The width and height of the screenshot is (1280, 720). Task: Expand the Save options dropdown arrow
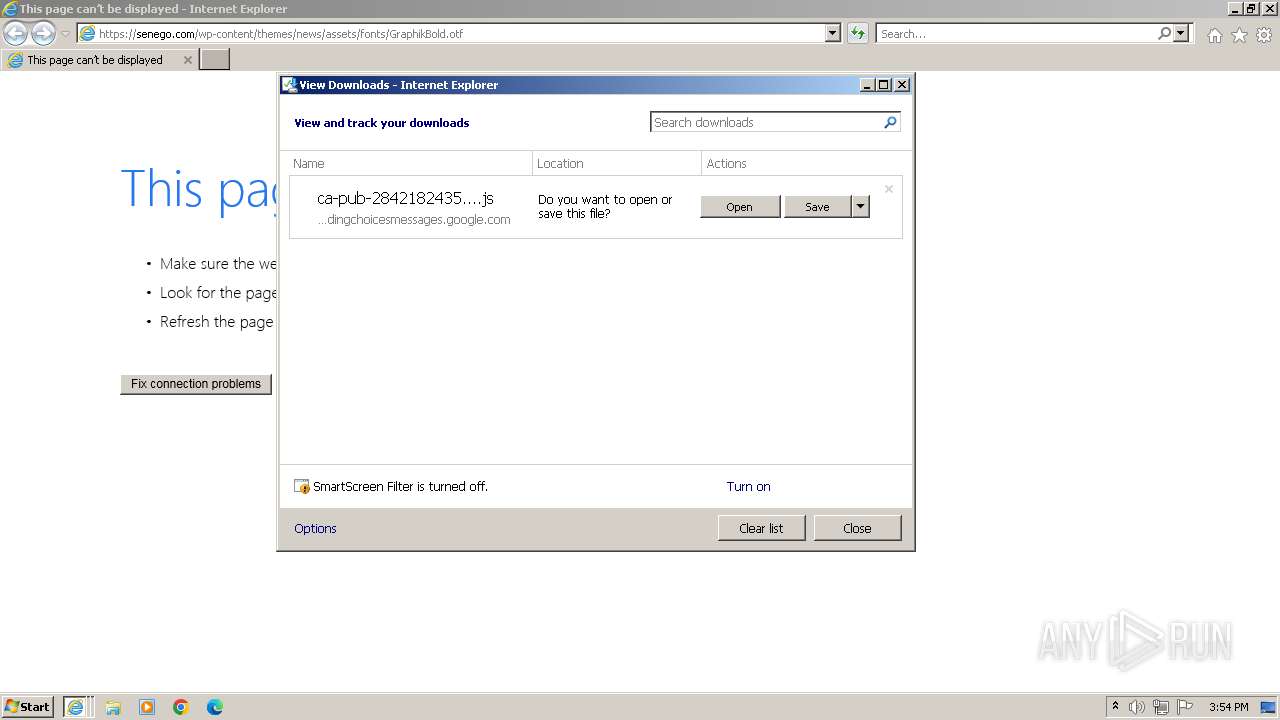tap(860, 207)
